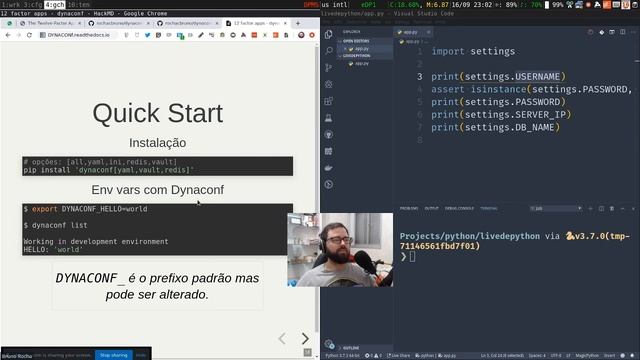Click the Python interpreter version in status bar

(x=342, y=356)
